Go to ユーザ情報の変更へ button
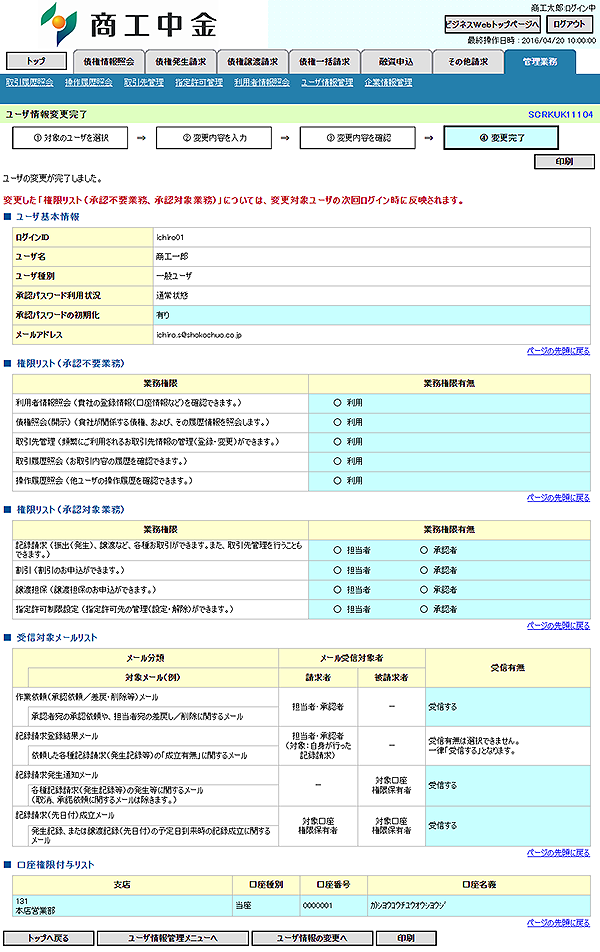The height and width of the screenshot is (952, 600). point(312,939)
